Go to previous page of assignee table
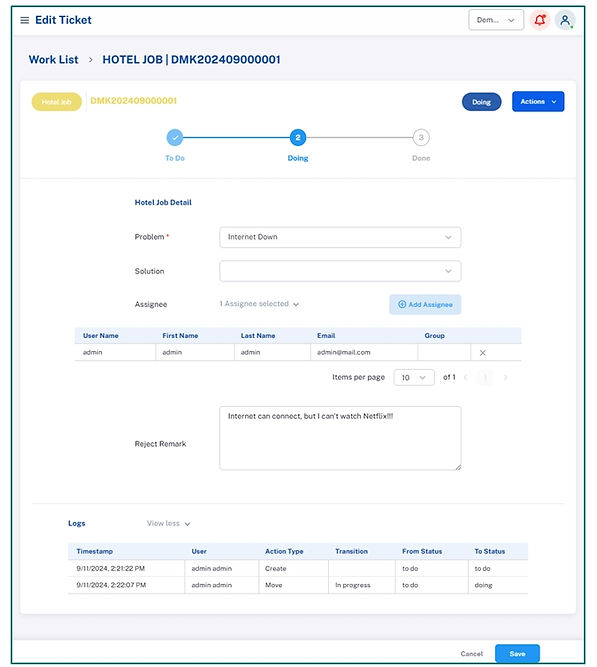Viewport: 597px width, 667px height. 466,377
